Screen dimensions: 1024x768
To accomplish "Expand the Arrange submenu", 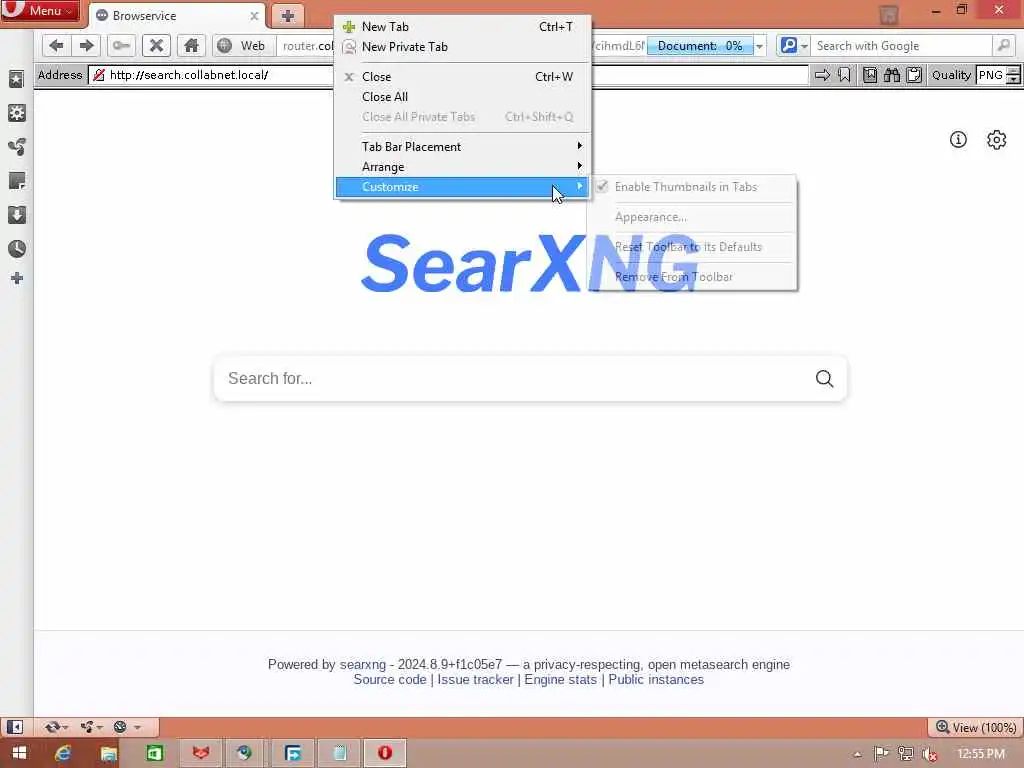I will pos(462,167).
